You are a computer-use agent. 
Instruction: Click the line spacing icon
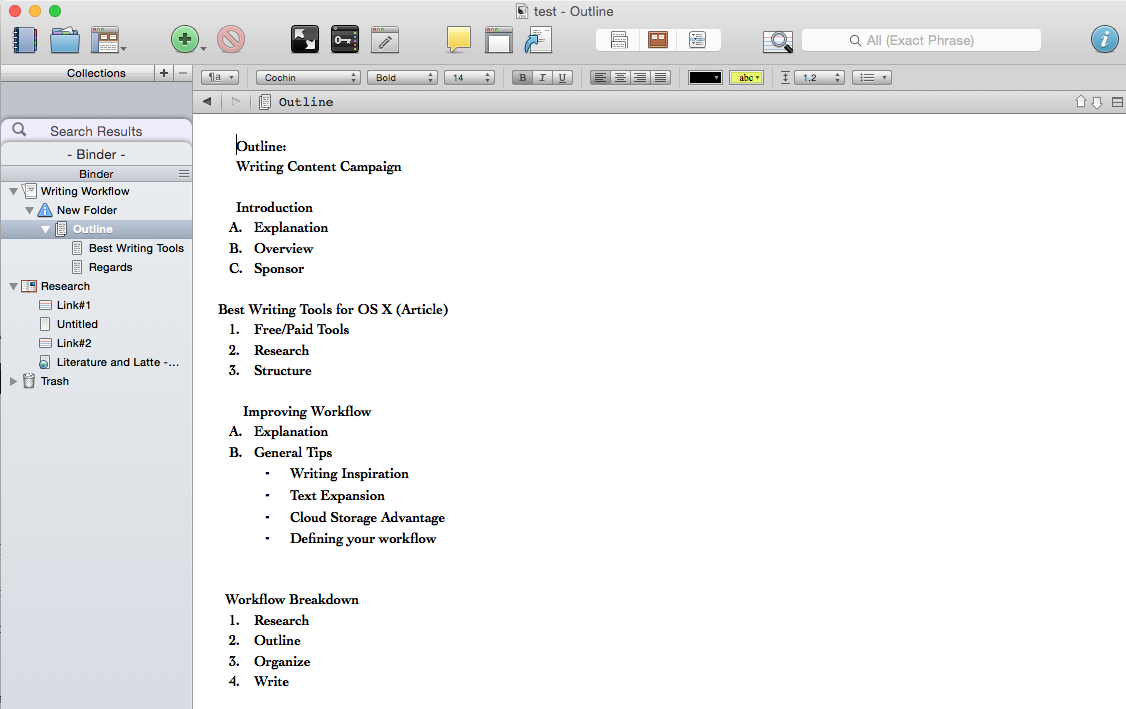tap(786, 78)
